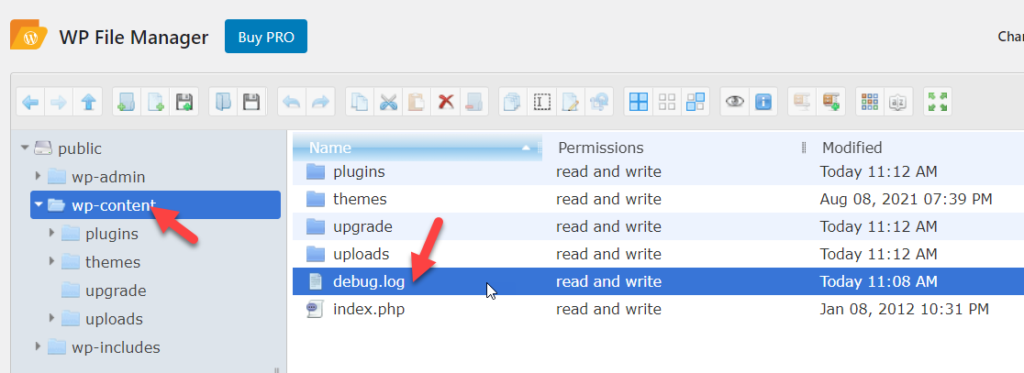This screenshot has width=1024, height=373.
Task: Cut the selected file with scissors icon
Action: click(x=388, y=102)
